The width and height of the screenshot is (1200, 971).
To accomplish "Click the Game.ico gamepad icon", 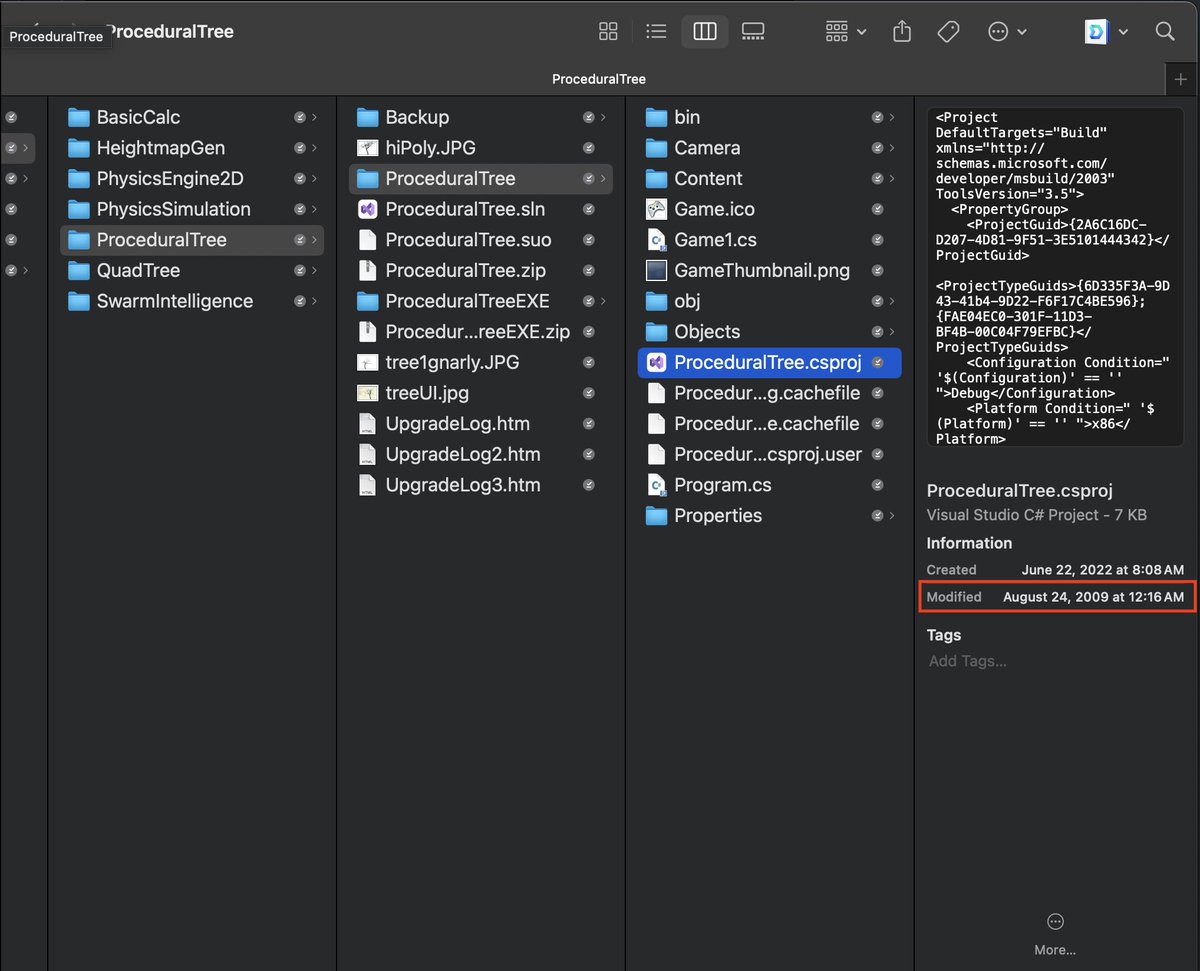I will 656,210.
